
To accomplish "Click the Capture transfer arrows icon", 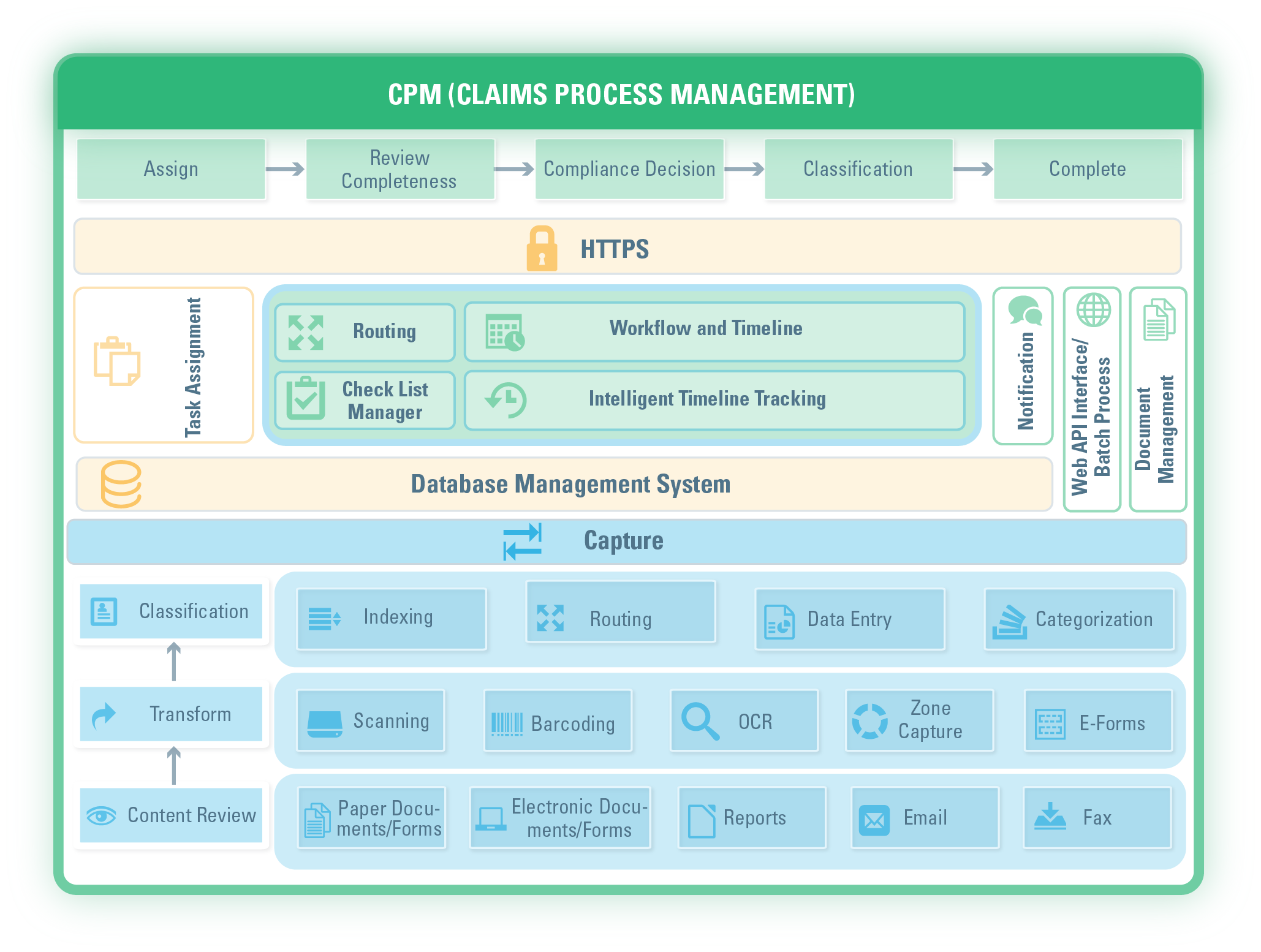I will (522, 542).
